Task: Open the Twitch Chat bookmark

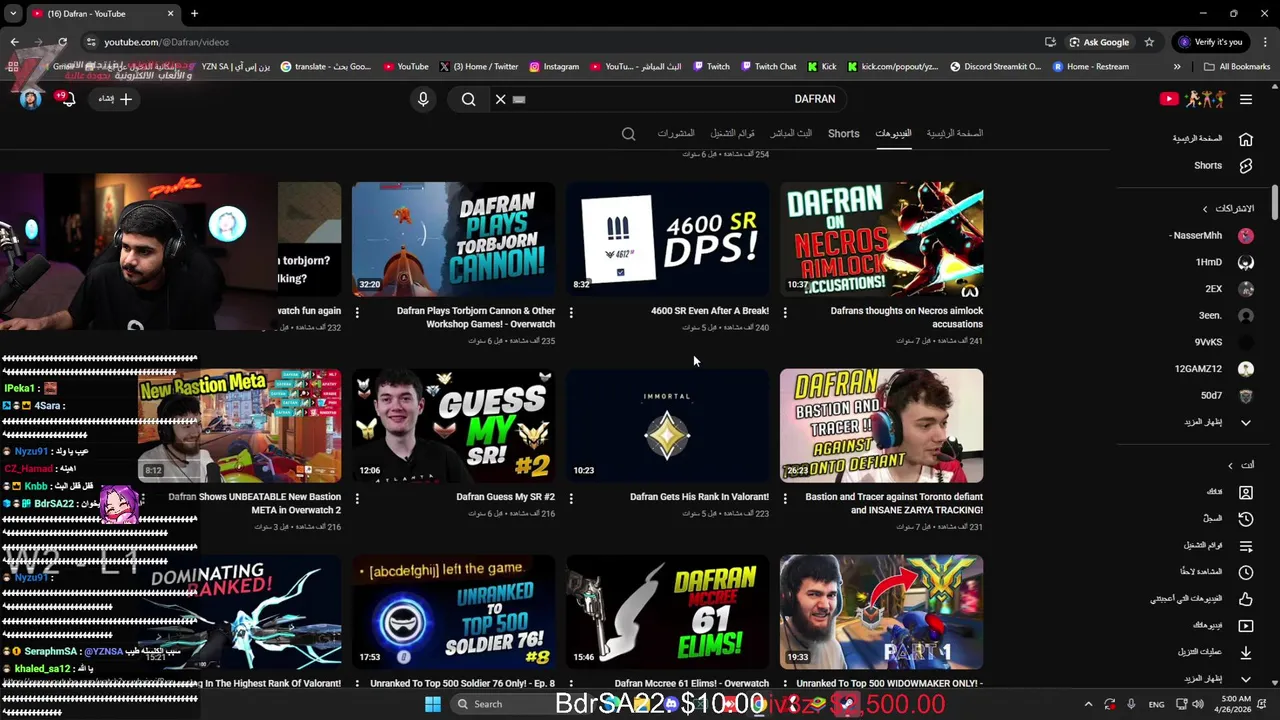Action: (x=768, y=67)
